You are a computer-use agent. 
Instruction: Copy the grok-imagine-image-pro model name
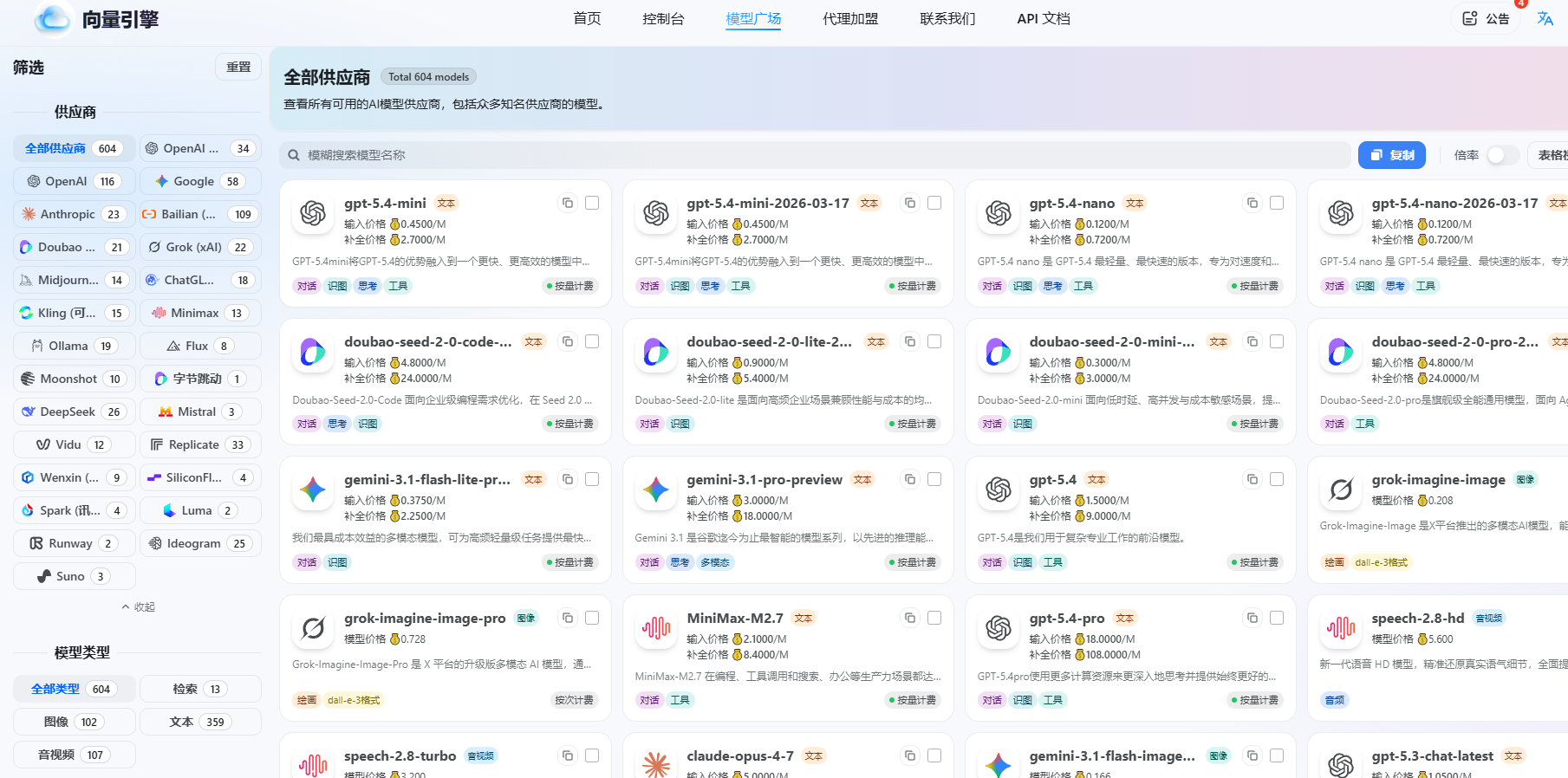[x=568, y=618]
